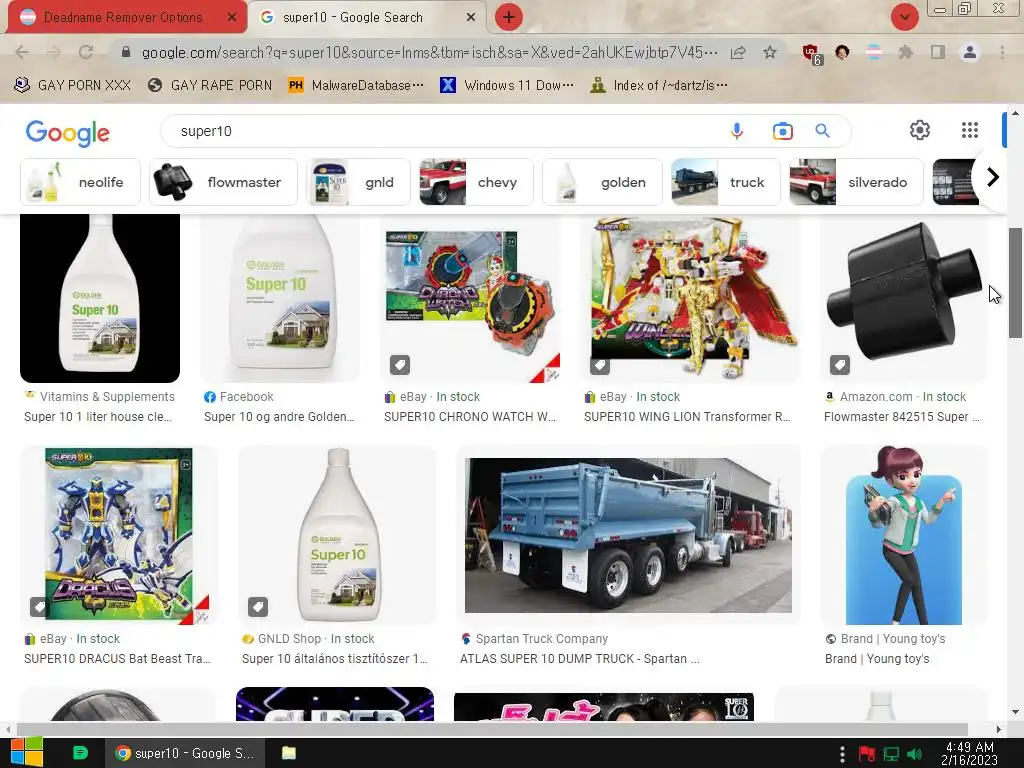
Task: Filter results by golden chip
Action: point(603,182)
